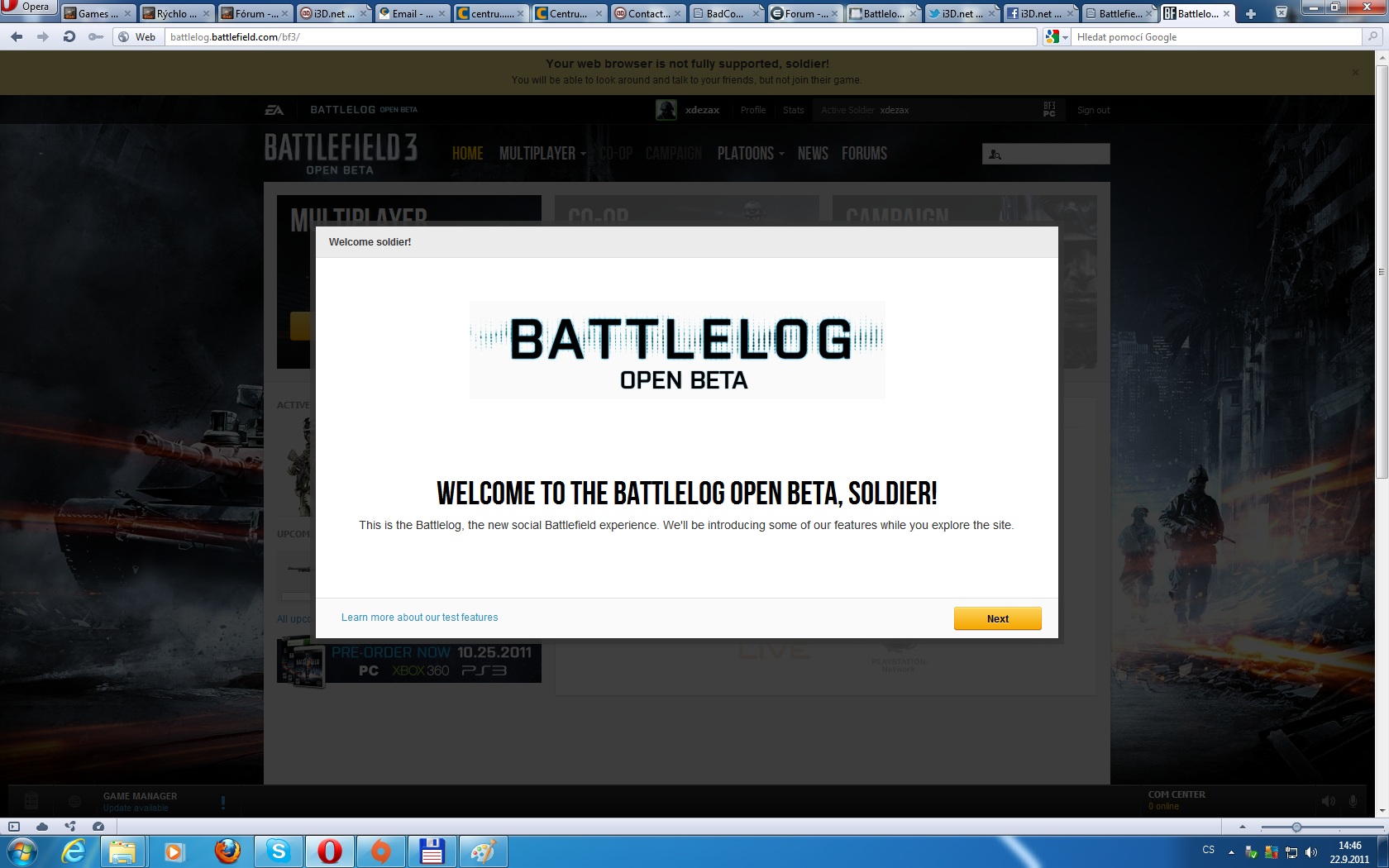Open a new tab with plus button
This screenshot has width=1389, height=868.
click(x=1251, y=13)
